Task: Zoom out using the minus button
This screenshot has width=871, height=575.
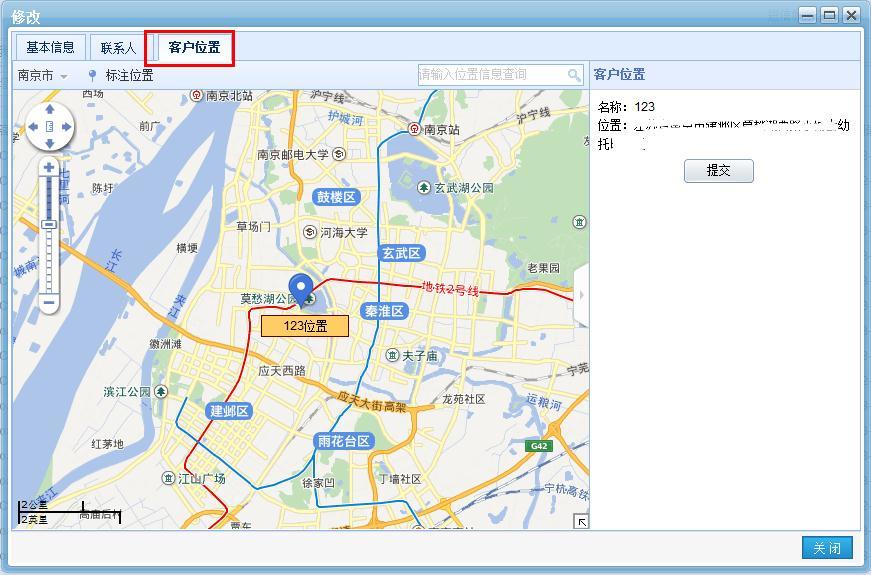Action: tap(49, 302)
